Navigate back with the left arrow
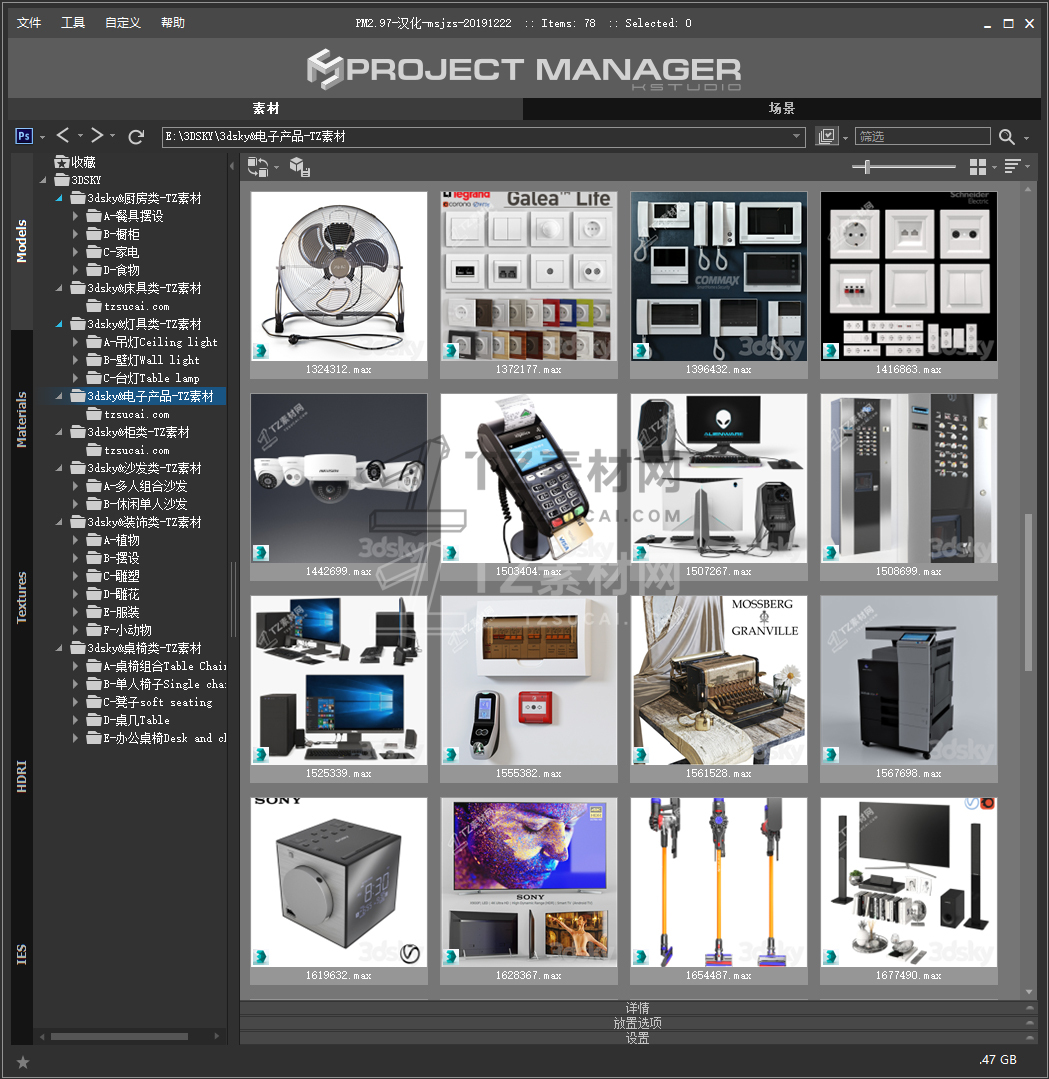Screen dimensions: 1049x1079 click(x=63, y=136)
